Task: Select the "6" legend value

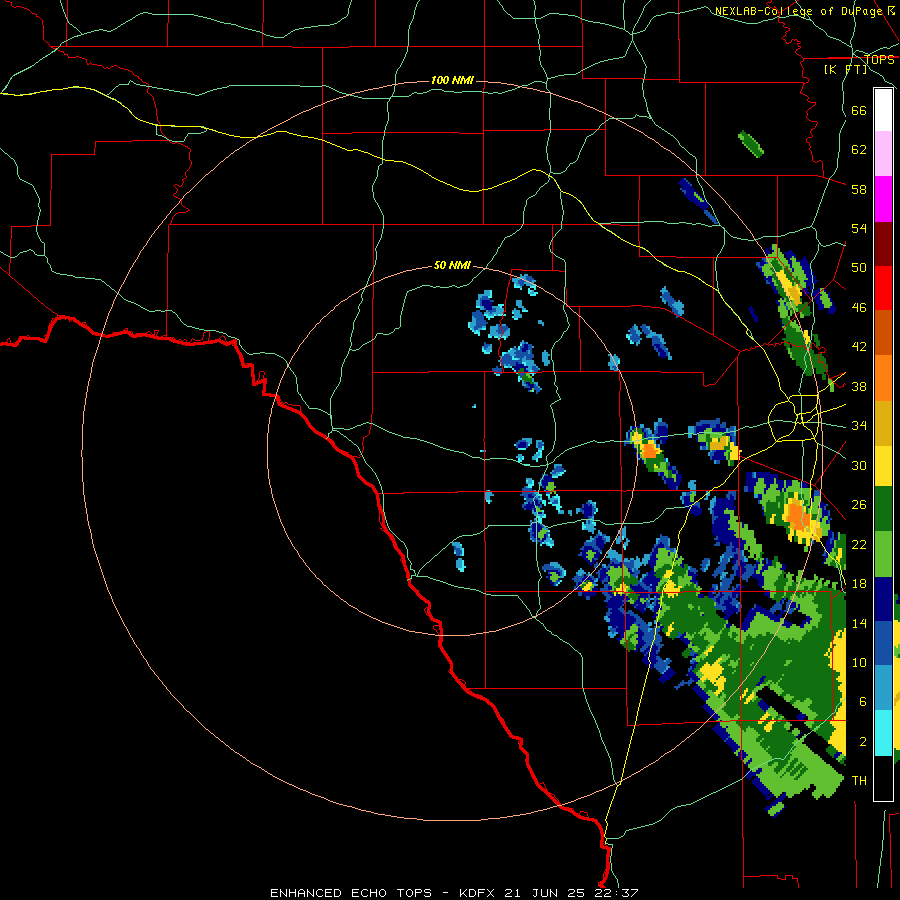Action: point(863,702)
